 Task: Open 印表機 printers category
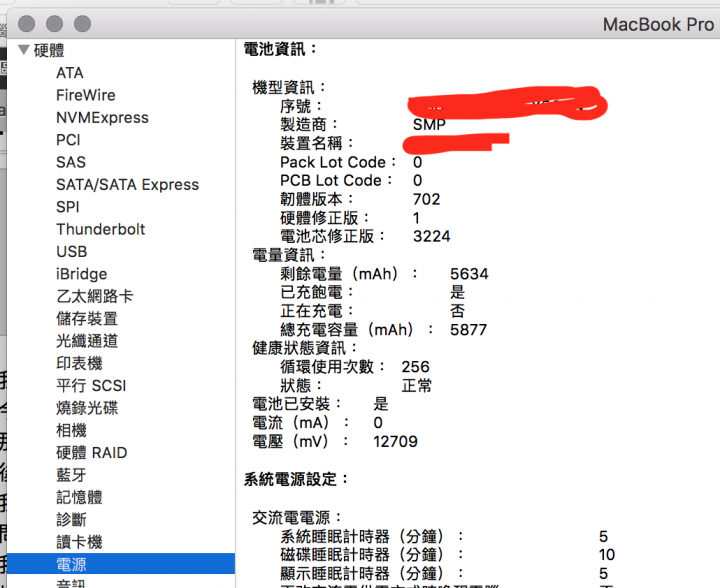pyautogui.click(x=79, y=364)
